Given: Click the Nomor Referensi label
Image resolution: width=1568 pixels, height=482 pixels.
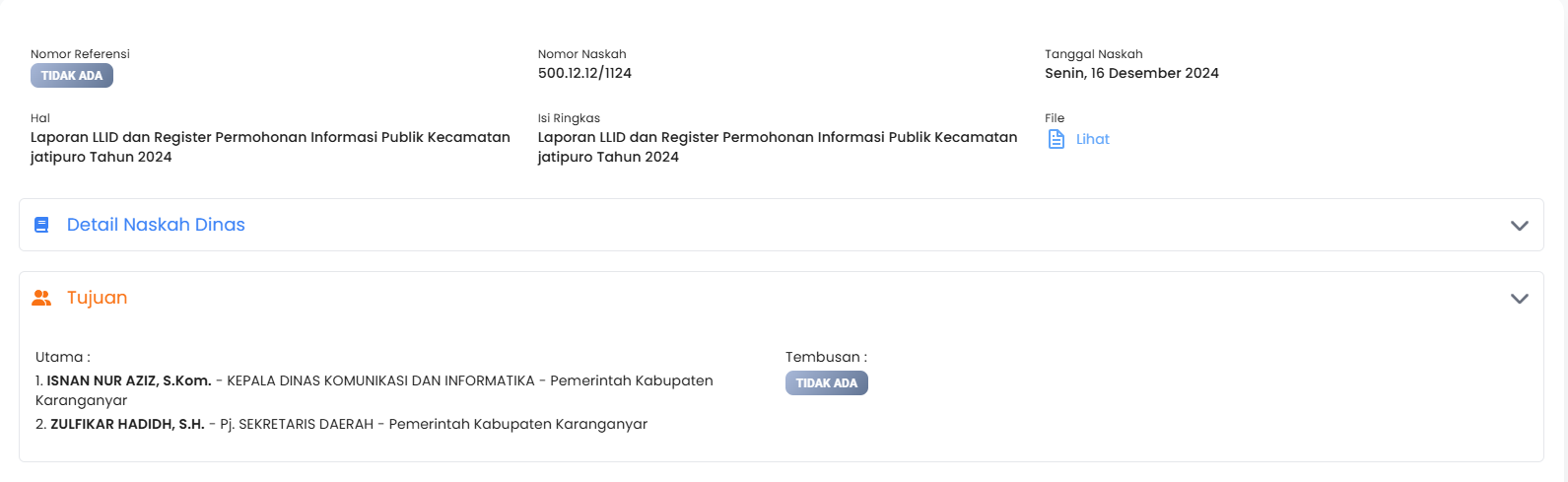Looking at the screenshot, I should pos(80,54).
